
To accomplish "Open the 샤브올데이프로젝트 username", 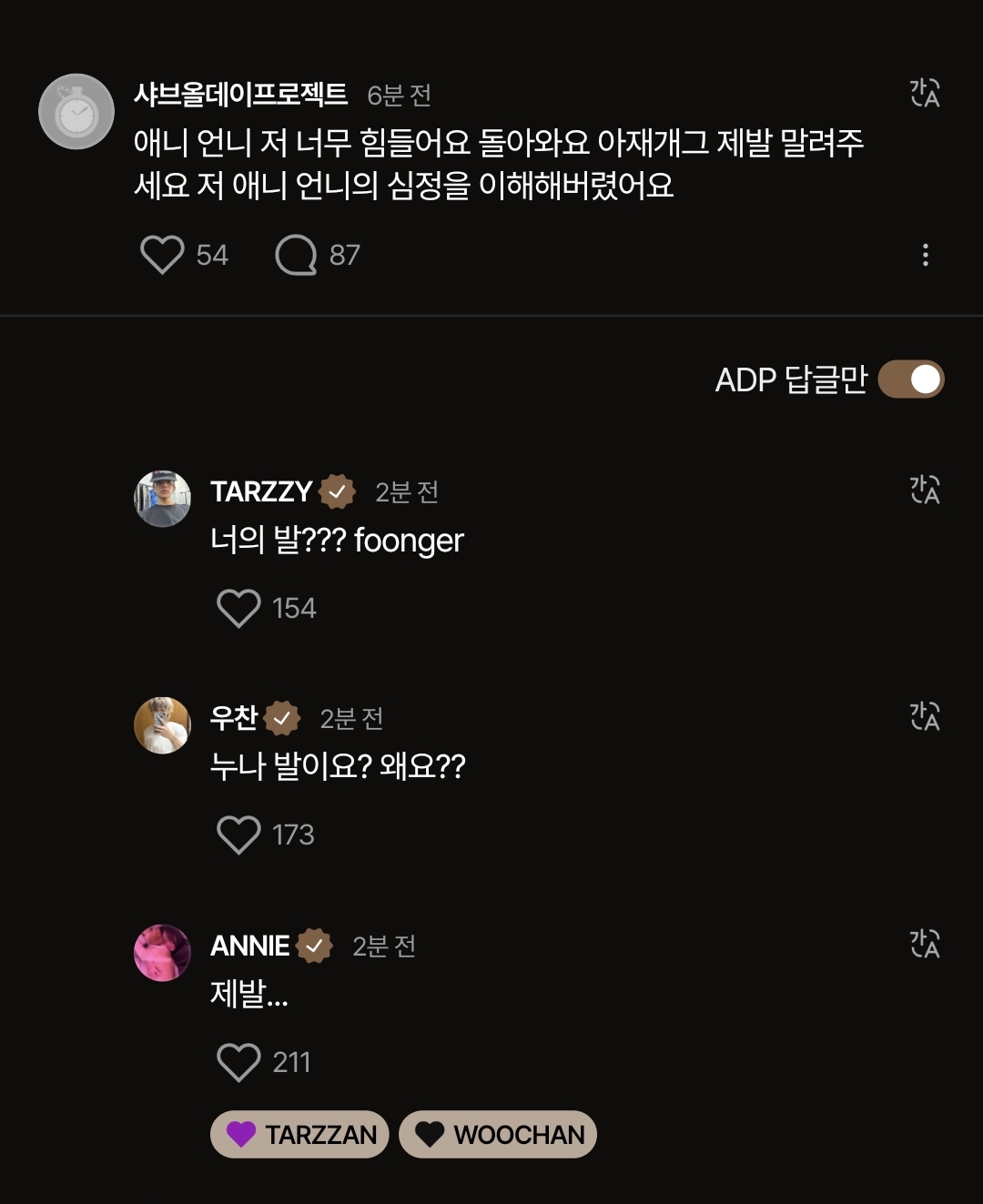I will 240,94.
